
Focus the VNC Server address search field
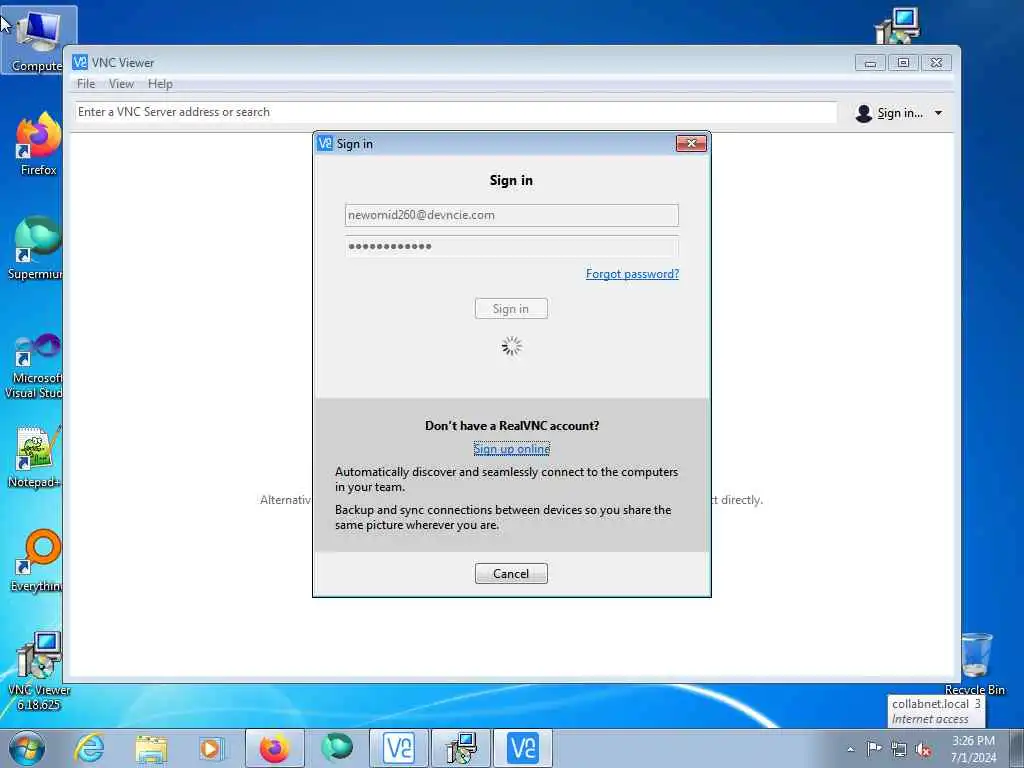(455, 112)
